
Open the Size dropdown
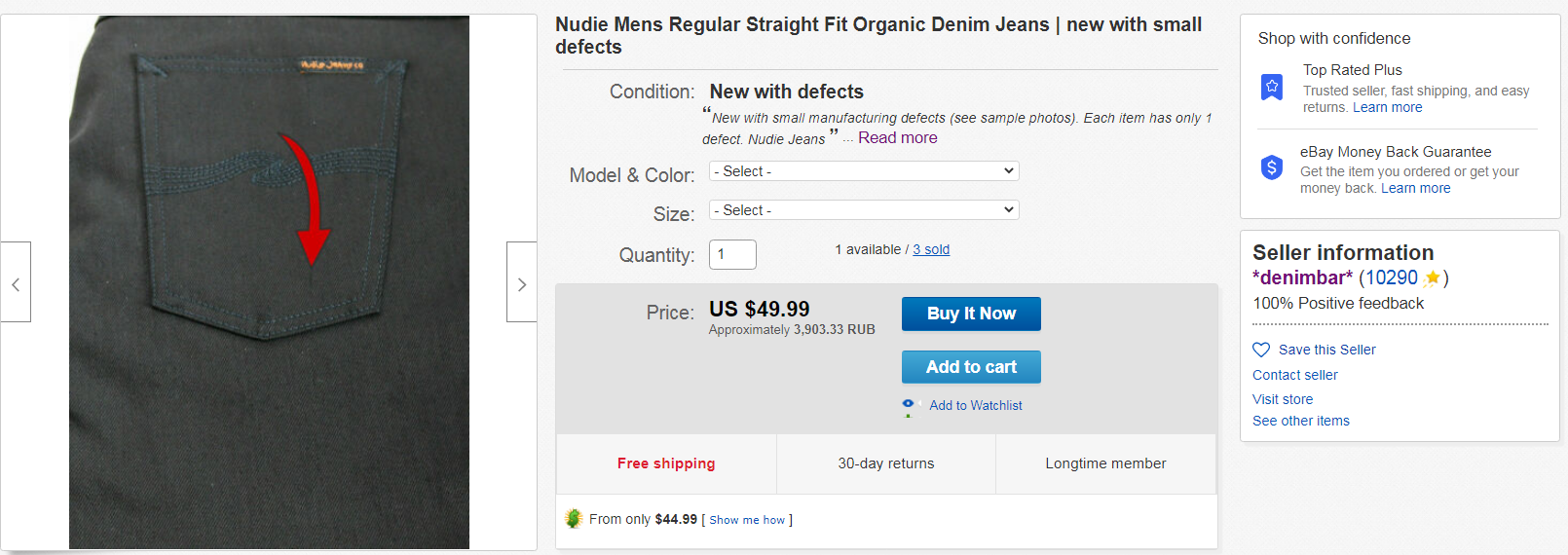click(864, 210)
